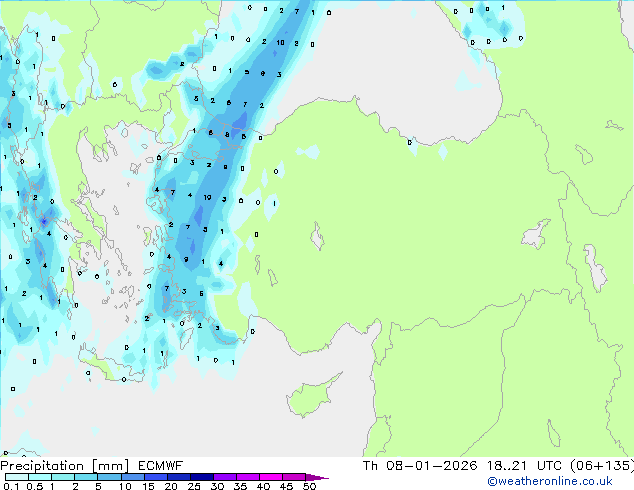Click the 45–50 mm dark magenta legend swatch
The width and height of the screenshot is (634, 490).
click(294, 477)
